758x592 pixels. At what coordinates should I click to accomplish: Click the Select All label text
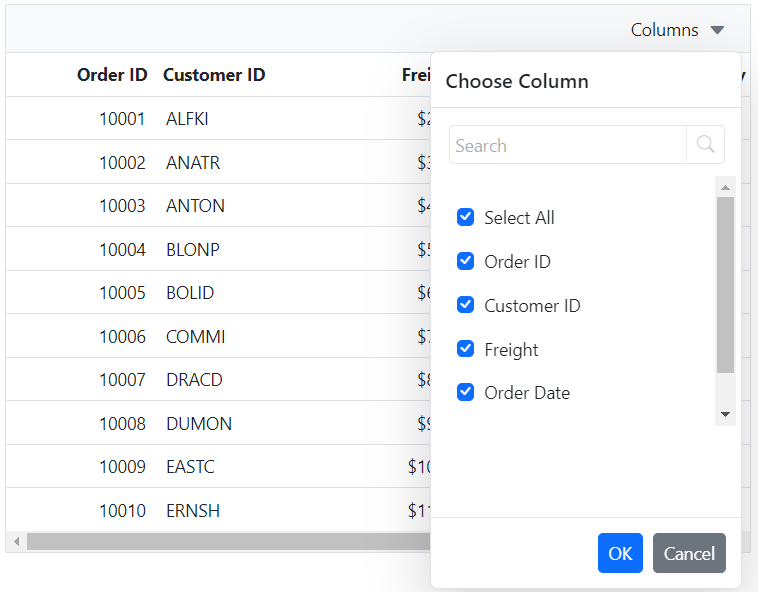[519, 218]
